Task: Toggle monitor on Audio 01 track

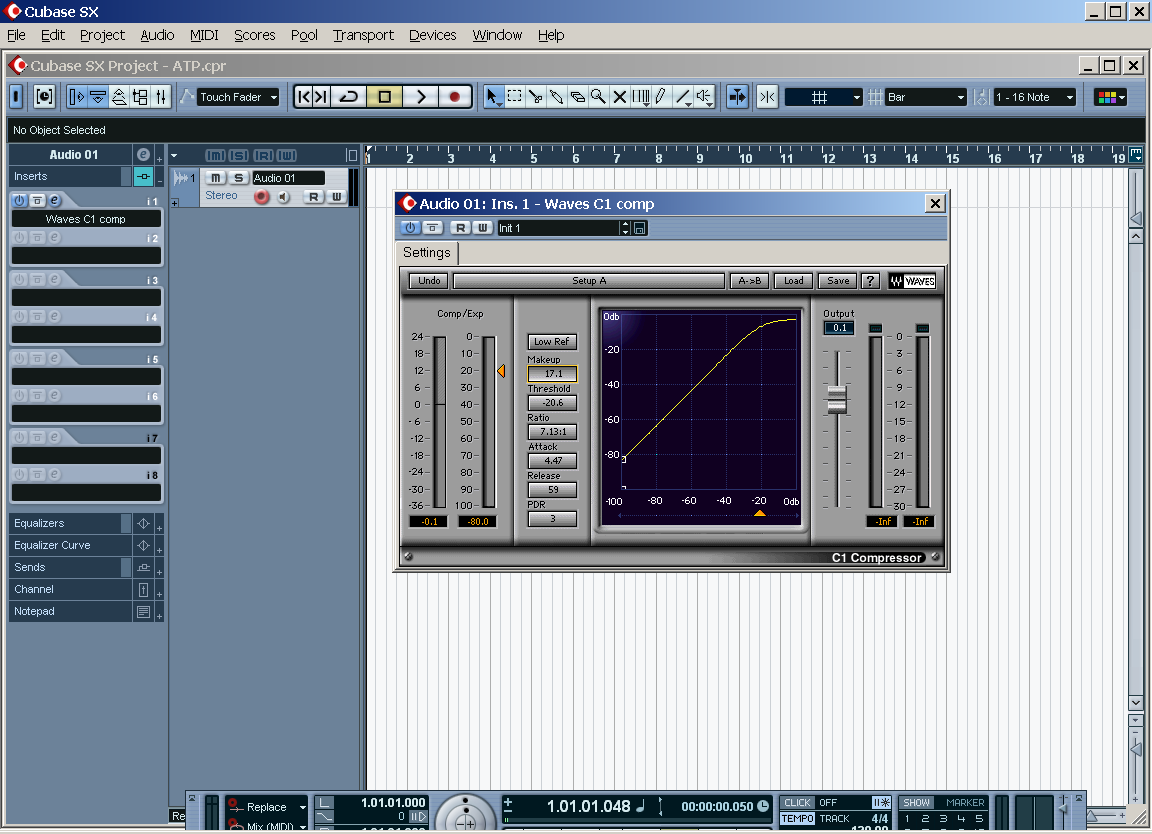Action: tap(284, 196)
